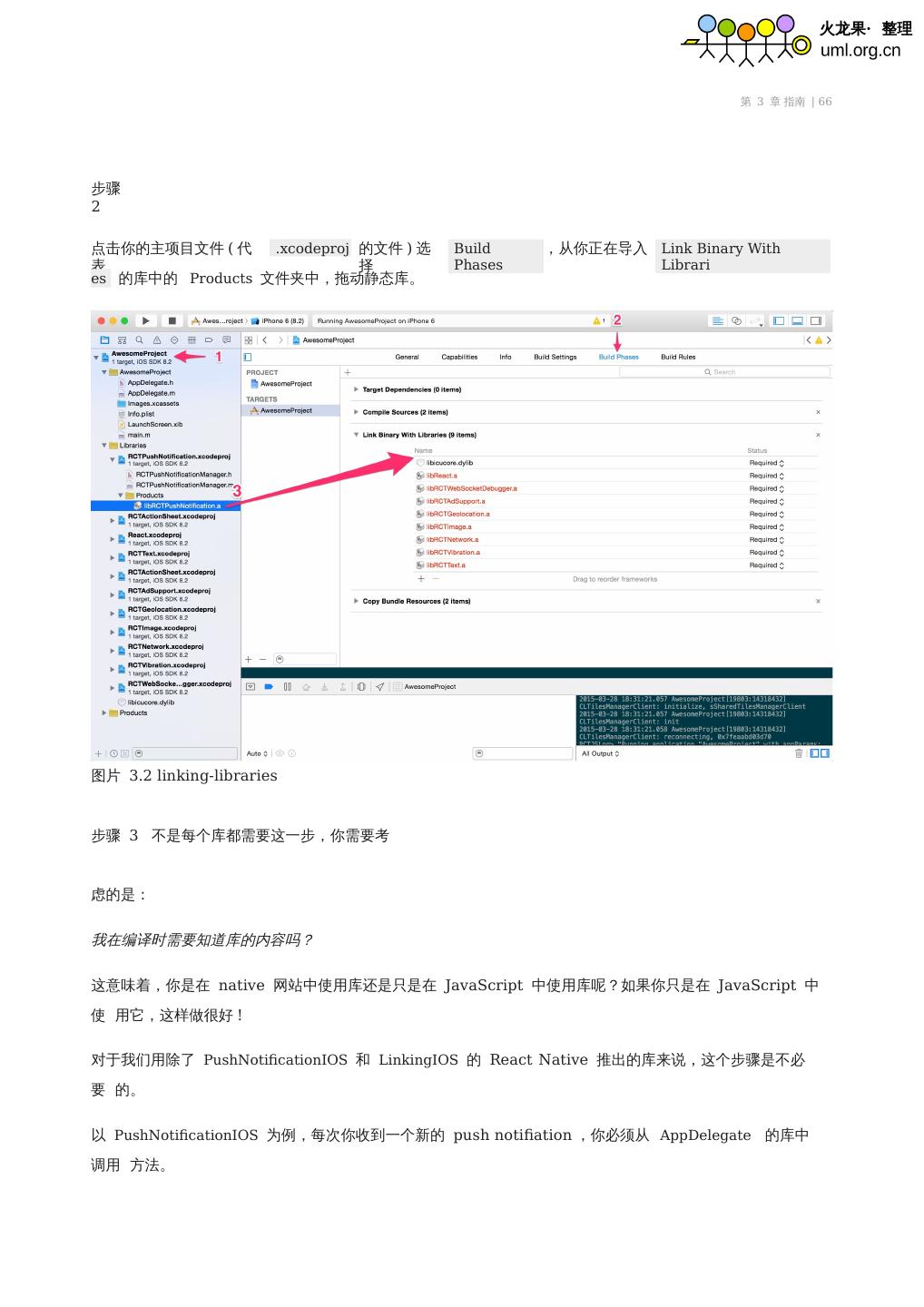
Task: Switch to the General tab
Action: click(407, 357)
